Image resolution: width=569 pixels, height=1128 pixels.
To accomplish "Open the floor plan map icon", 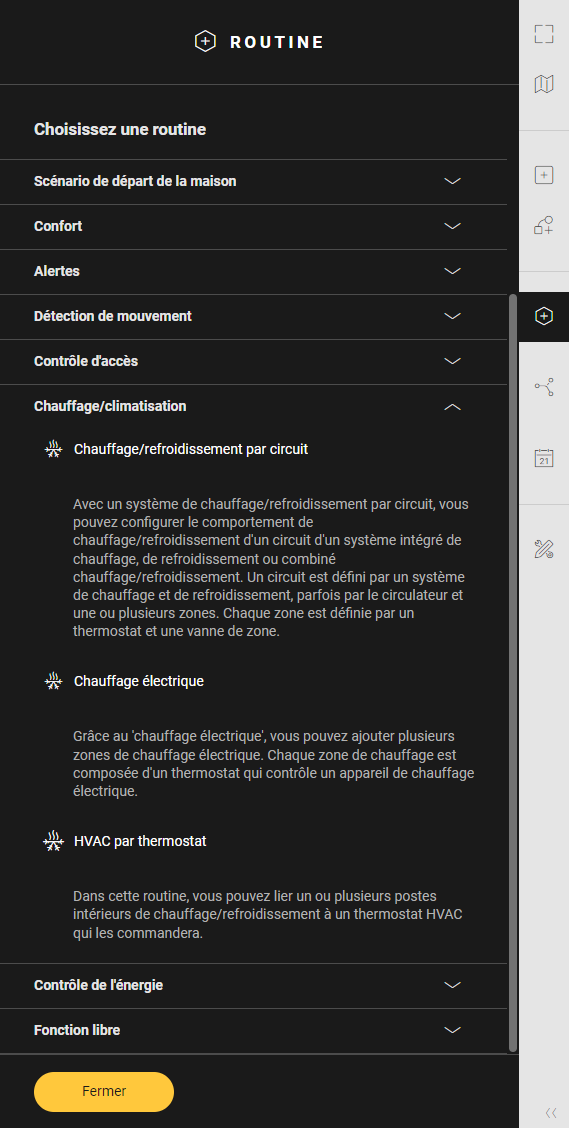I will pos(544,84).
